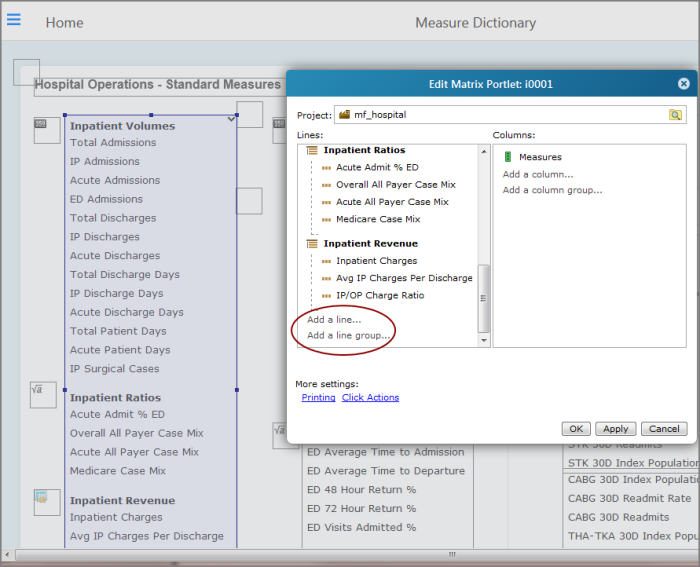The image size is (700, 567).
Task: Click the Lines list scroll down arrow
Action: click(x=483, y=341)
